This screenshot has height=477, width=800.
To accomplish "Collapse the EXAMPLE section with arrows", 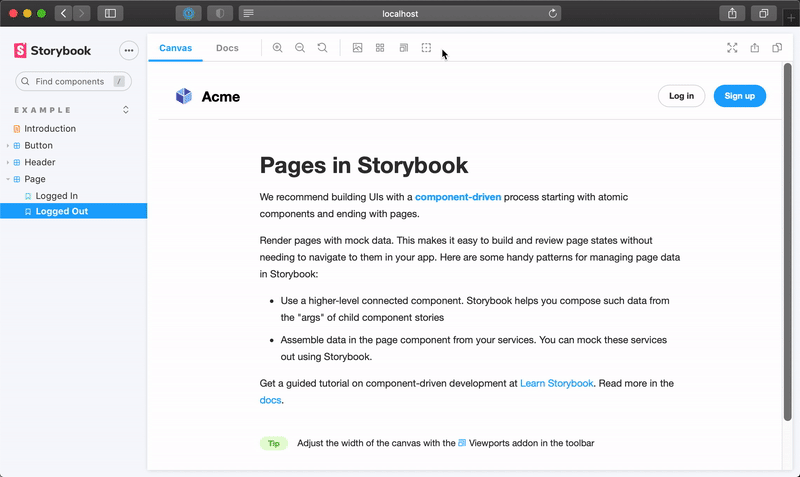I will [126, 110].
